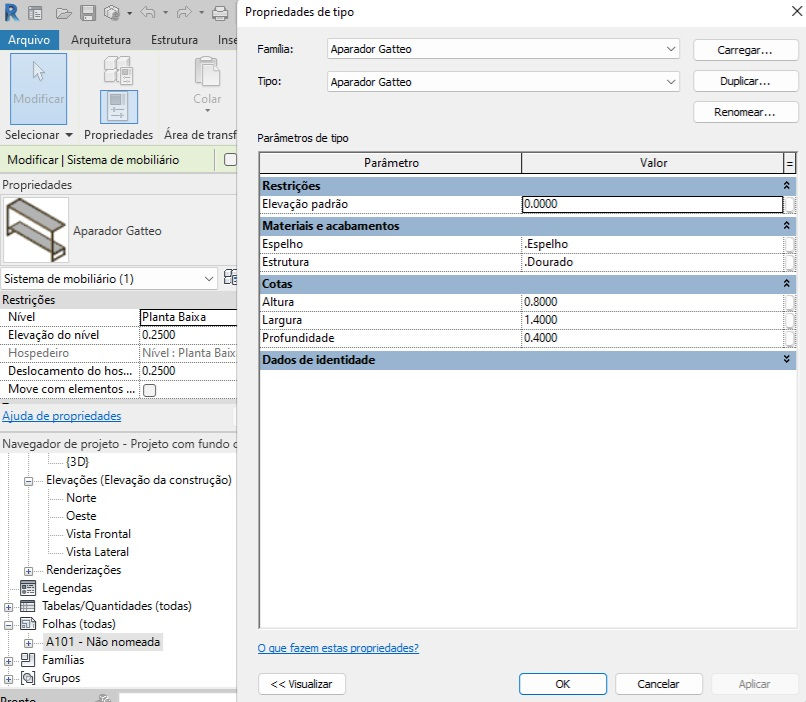806x702 pixels.
Task: Switch to the Estrutura ribbon tab
Action: pyautogui.click(x=174, y=40)
